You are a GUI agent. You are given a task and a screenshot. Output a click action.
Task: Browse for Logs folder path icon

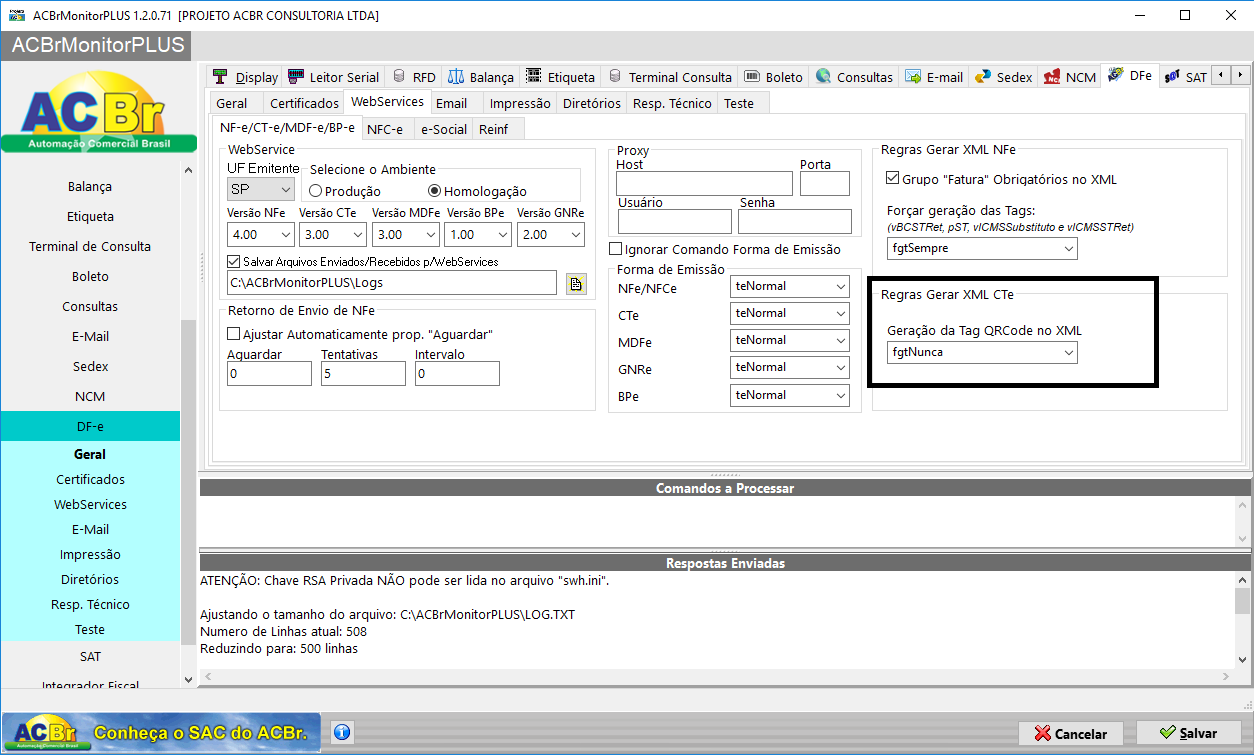click(x=576, y=284)
